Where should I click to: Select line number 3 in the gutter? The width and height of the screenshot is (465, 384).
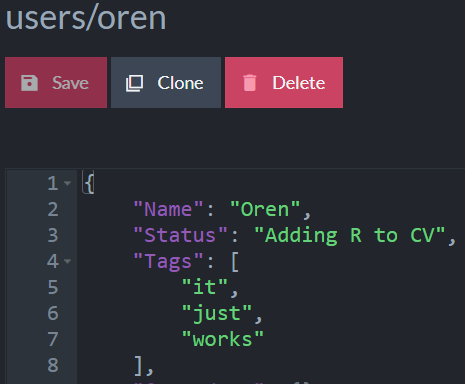coord(53,235)
